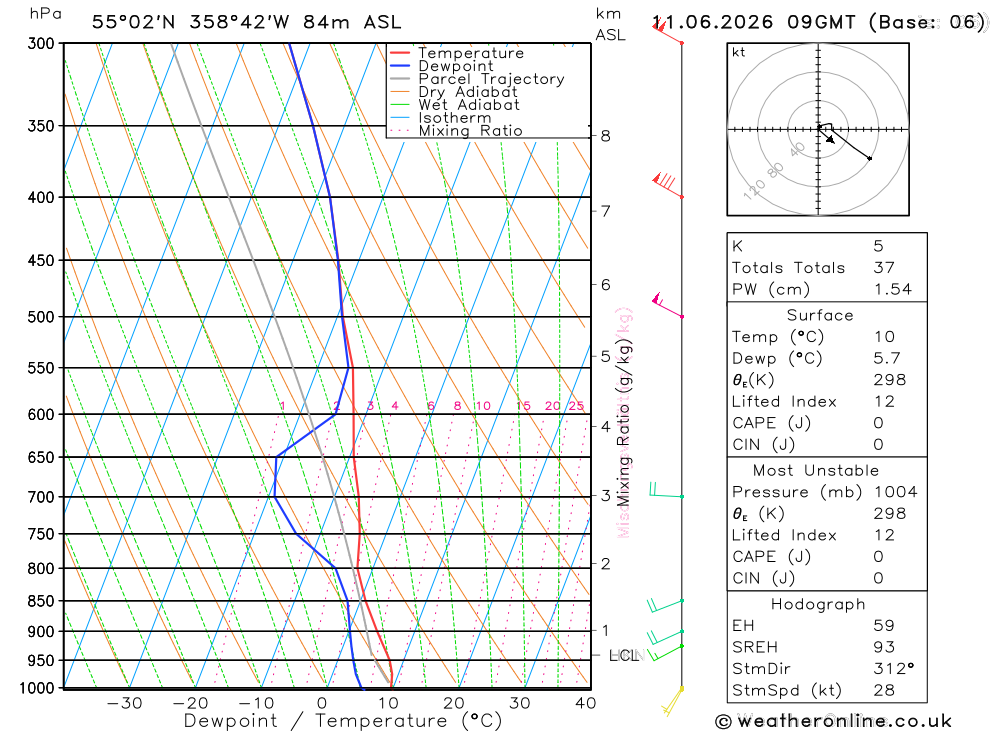Click the wind barb at 300 hPa level
Image resolution: width=1000 pixels, height=733 pixels.
click(666, 32)
